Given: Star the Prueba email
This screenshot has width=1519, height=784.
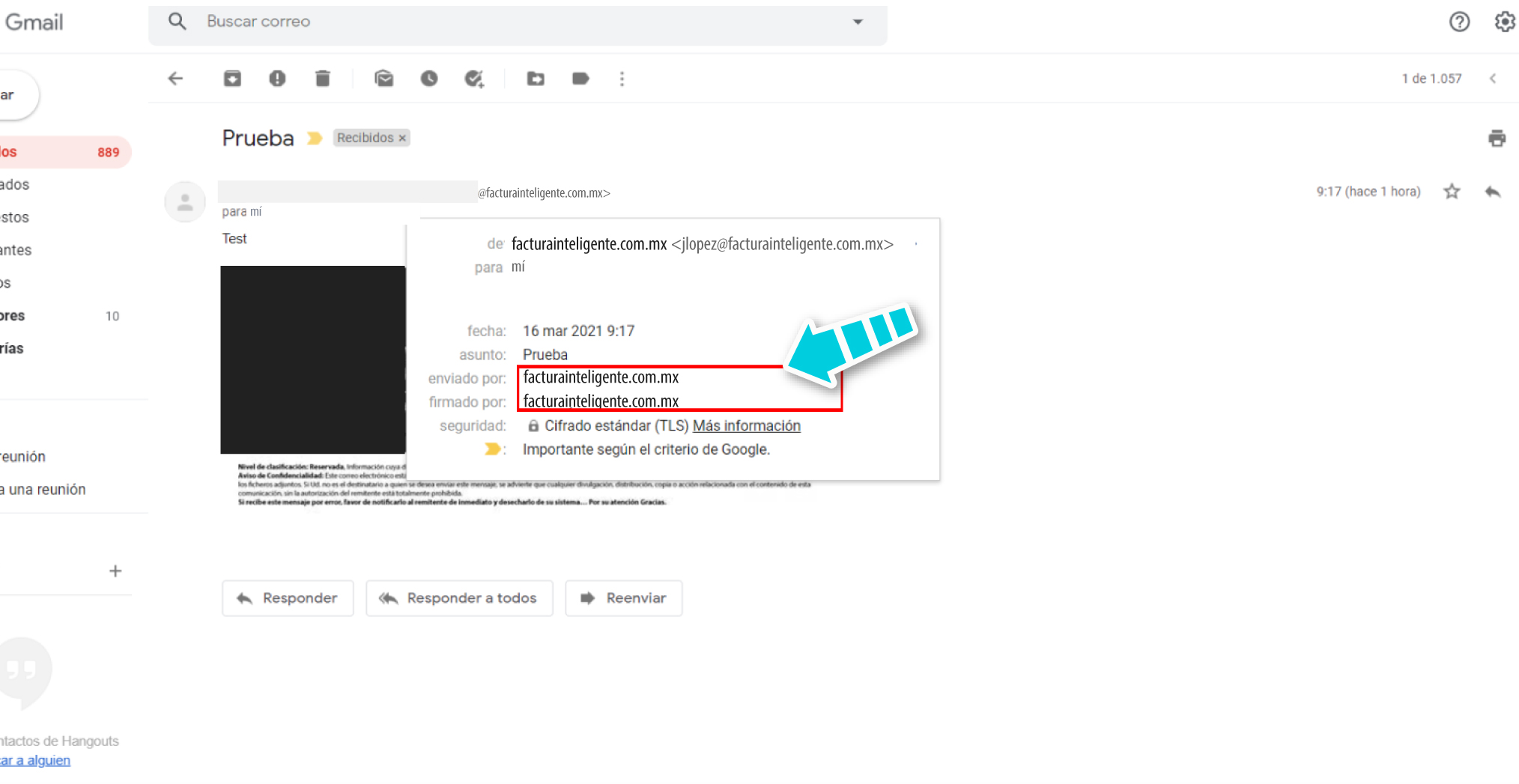Looking at the screenshot, I should 1452,191.
